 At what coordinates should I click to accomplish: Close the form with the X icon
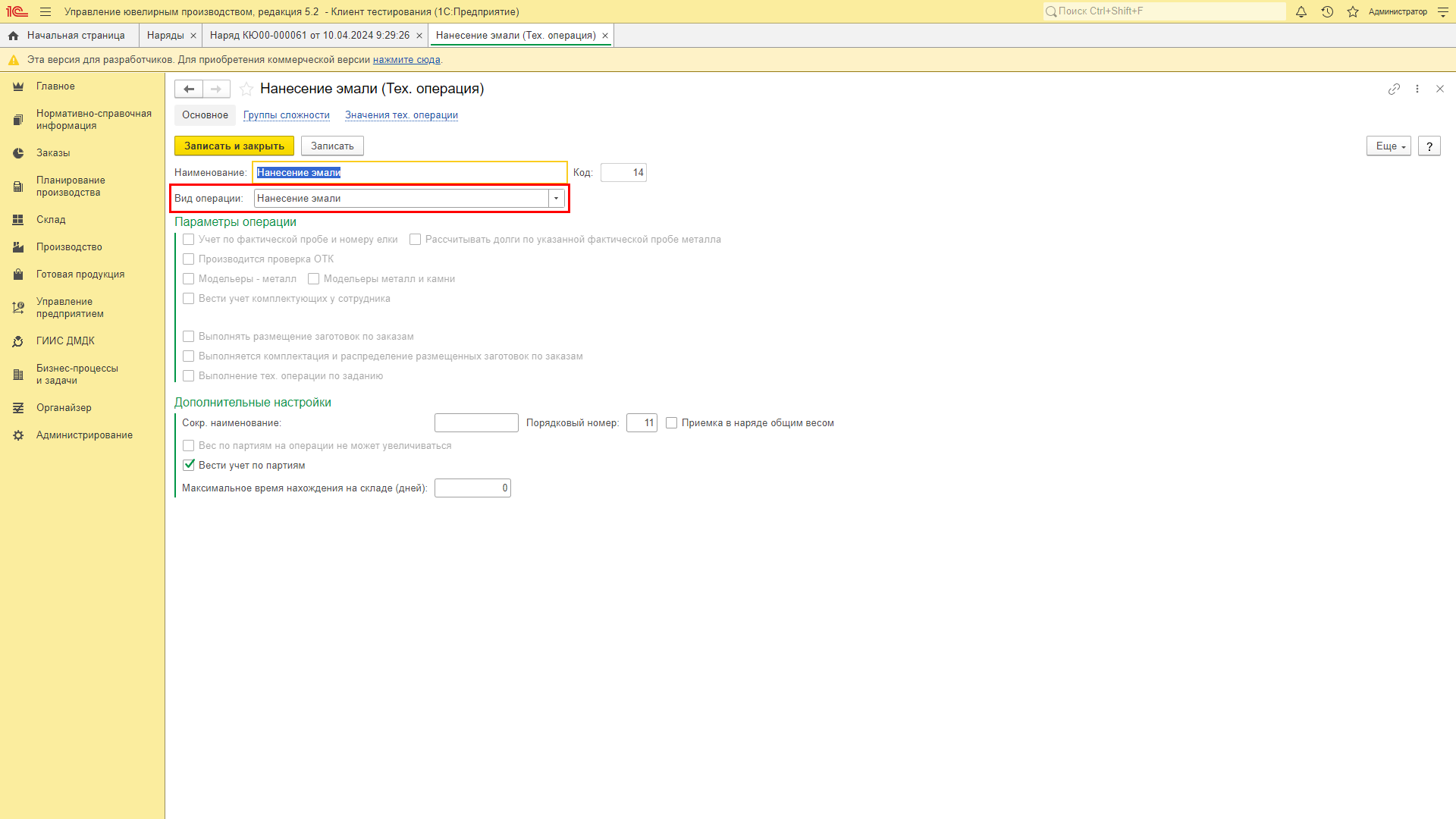(x=1440, y=89)
